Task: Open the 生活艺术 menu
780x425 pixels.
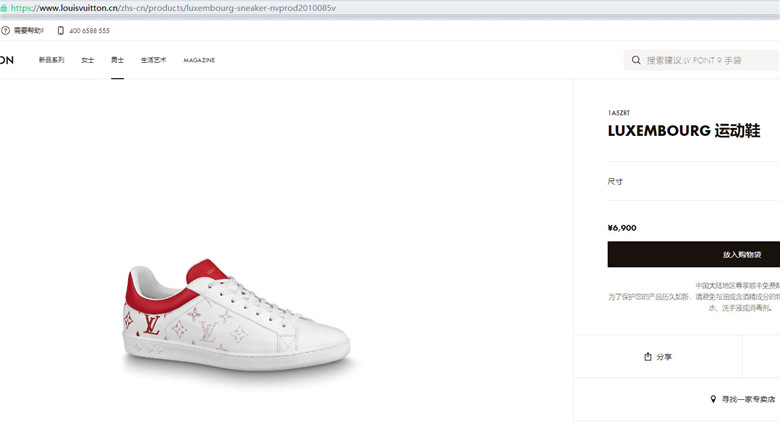Action: (x=153, y=60)
